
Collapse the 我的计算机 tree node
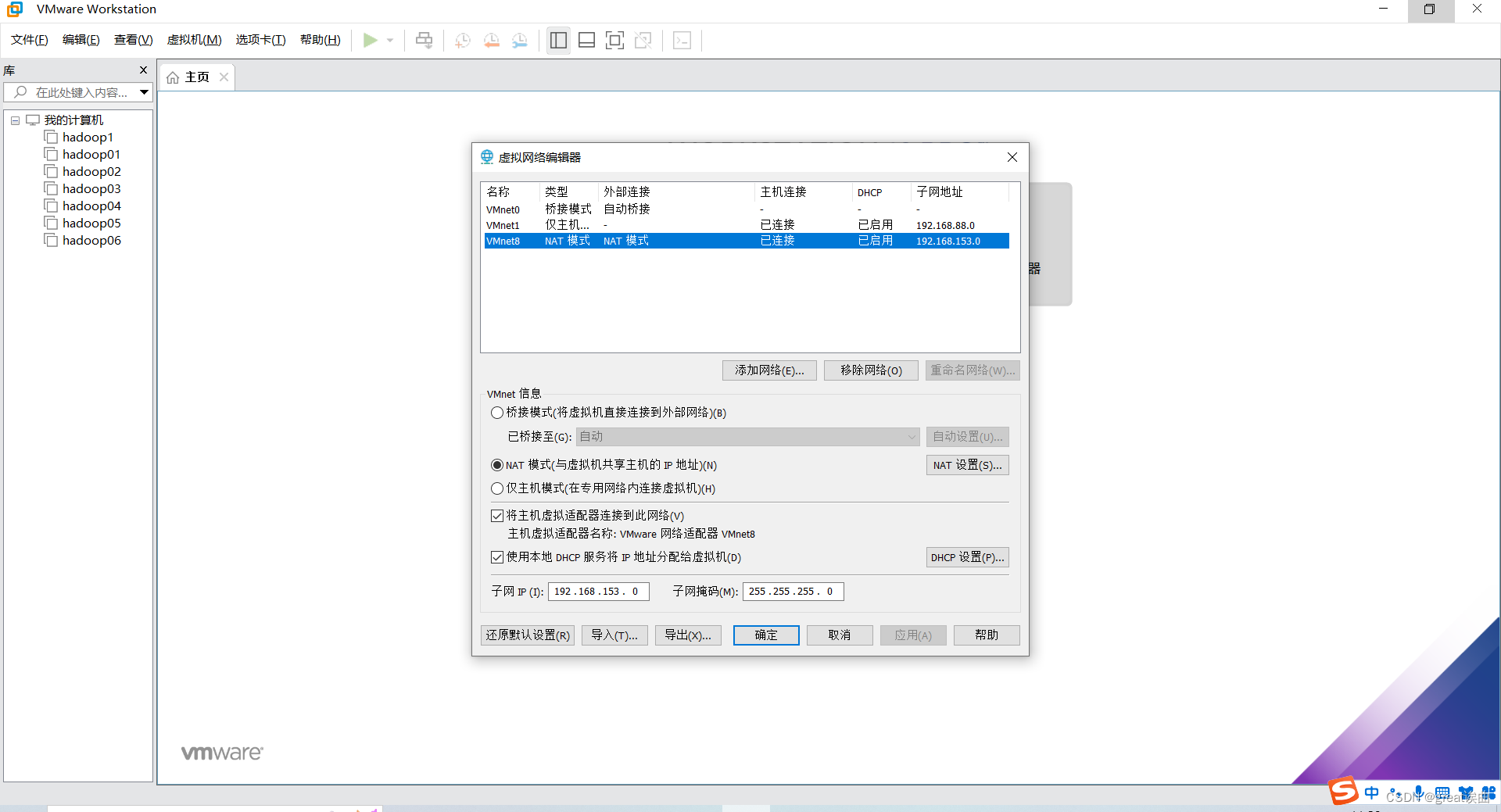[x=15, y=120]
